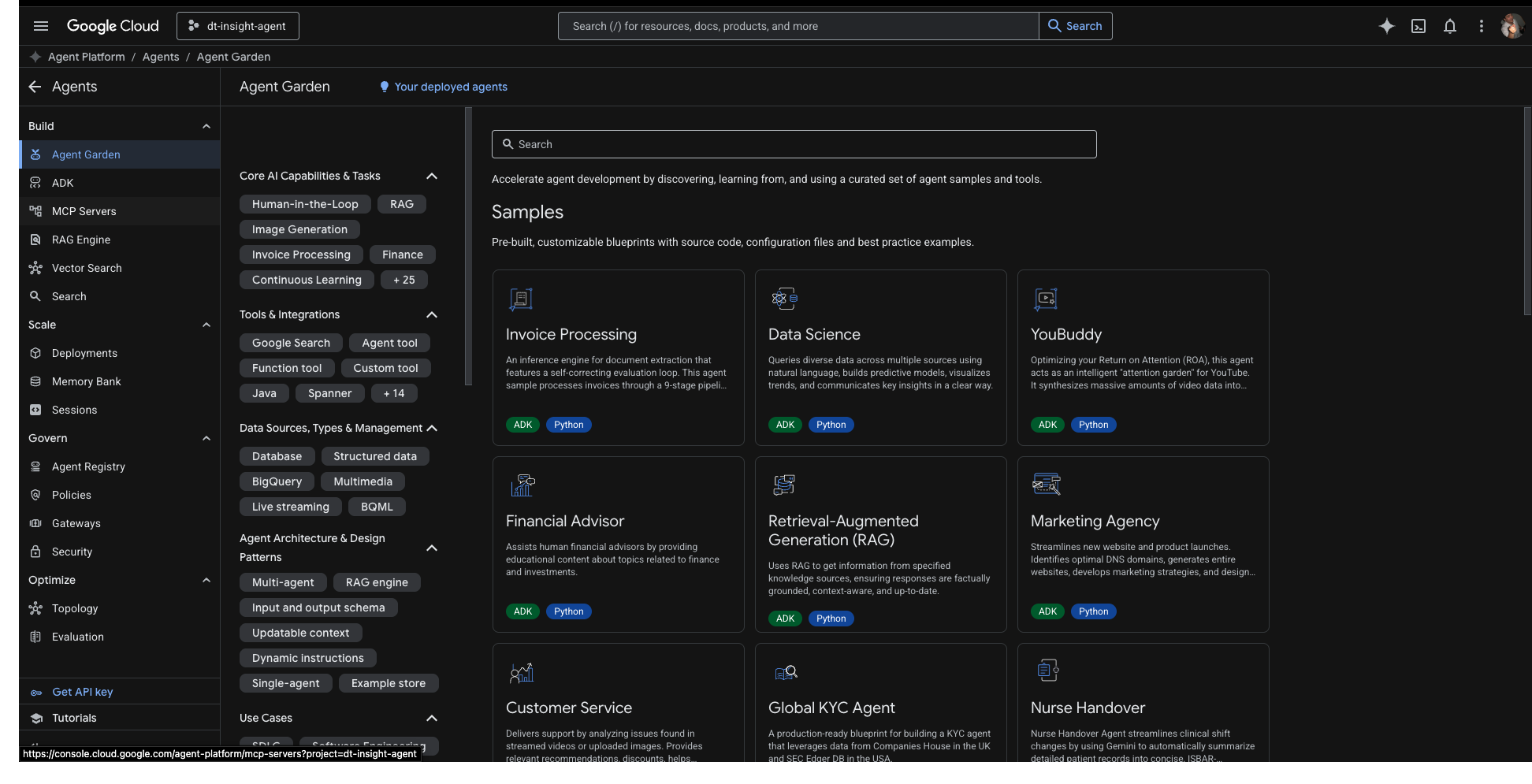Click the Evaluation sidebar icon
The width and height of the screenshot is (1532, 784).
point(35,637)
